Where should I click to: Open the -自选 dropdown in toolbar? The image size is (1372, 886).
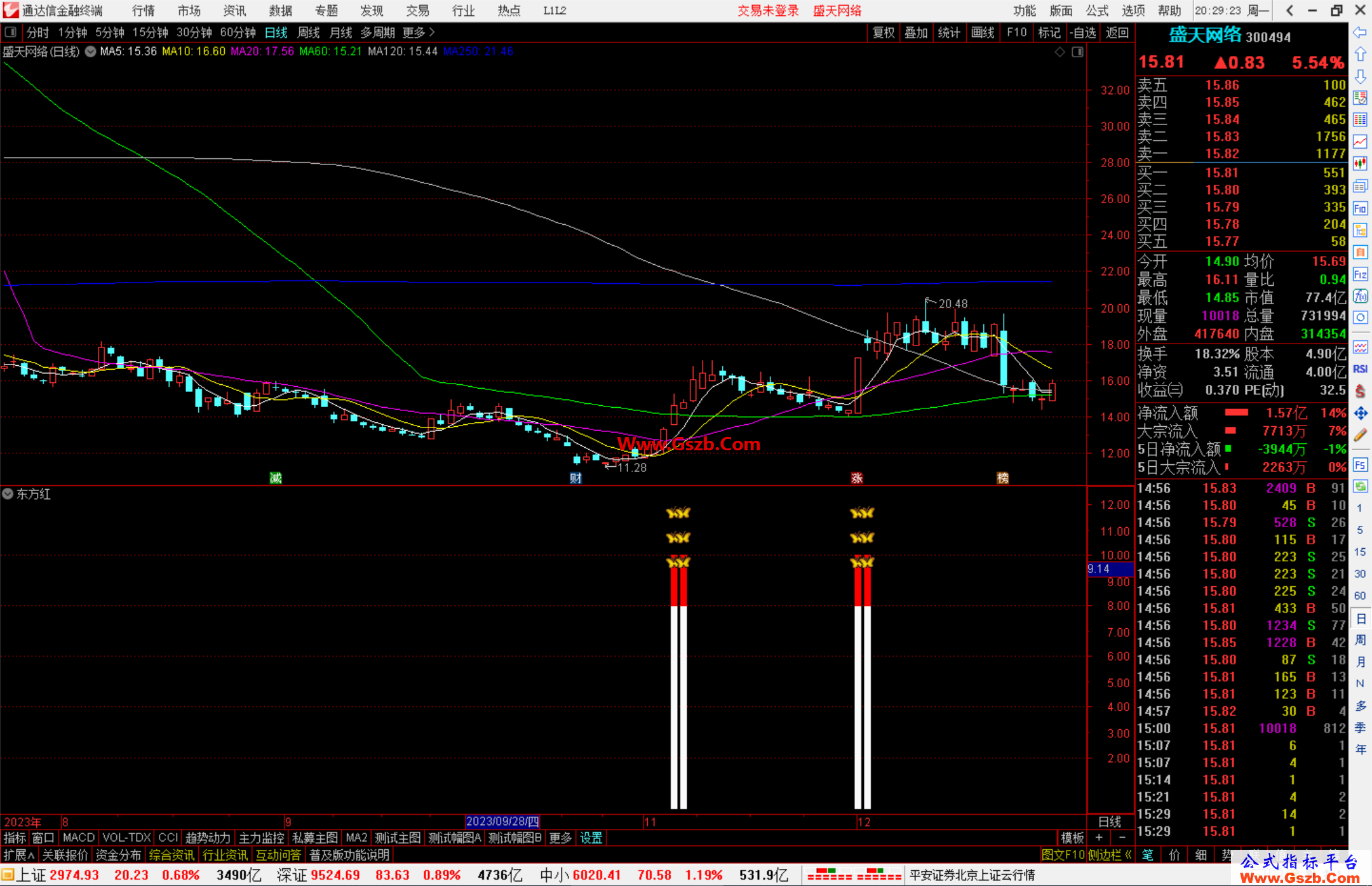1083,32
